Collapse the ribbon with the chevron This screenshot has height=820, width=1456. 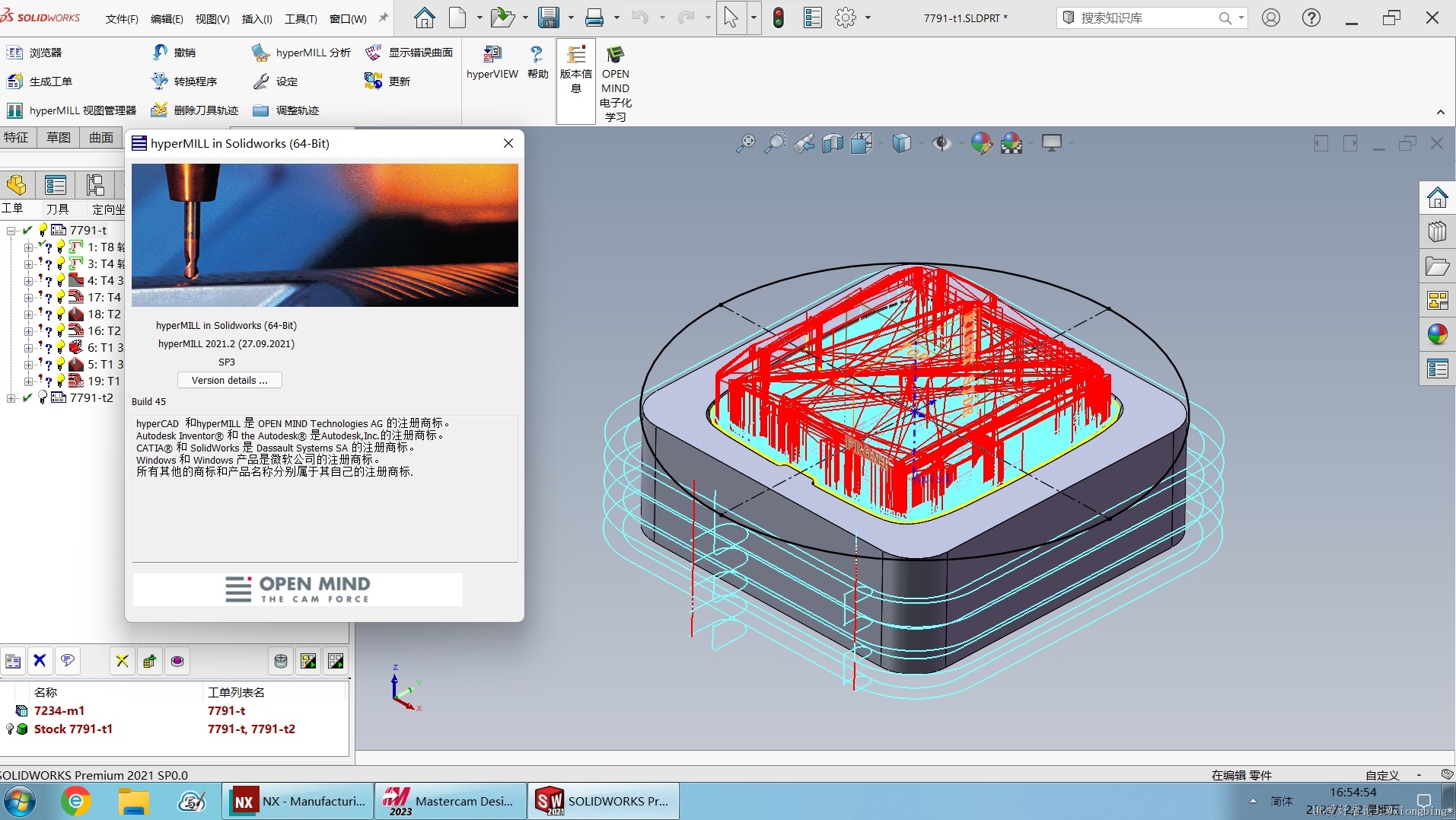(1440, 112)
